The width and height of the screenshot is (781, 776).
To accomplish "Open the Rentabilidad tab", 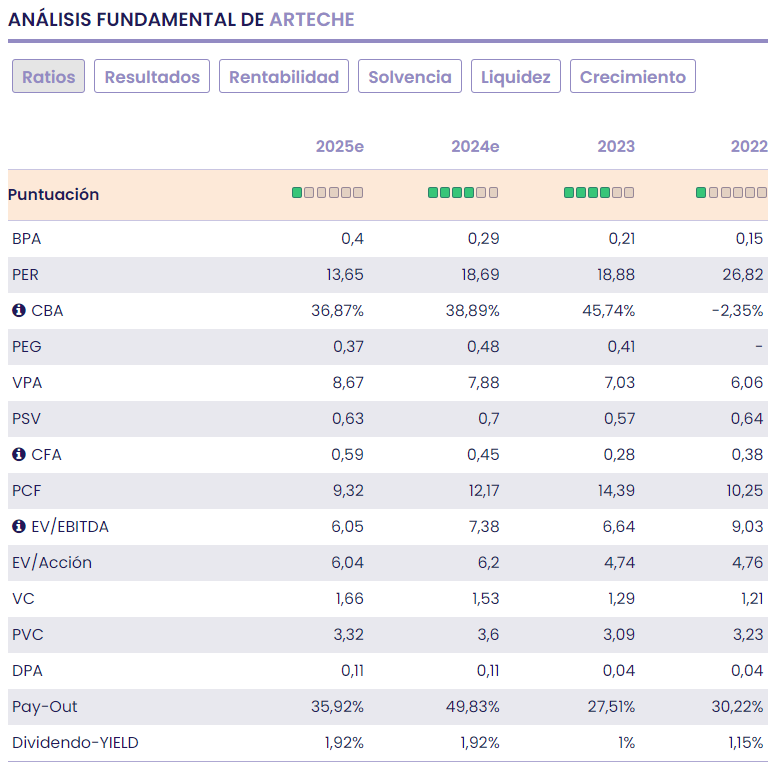I will click(x=284, y=77).
